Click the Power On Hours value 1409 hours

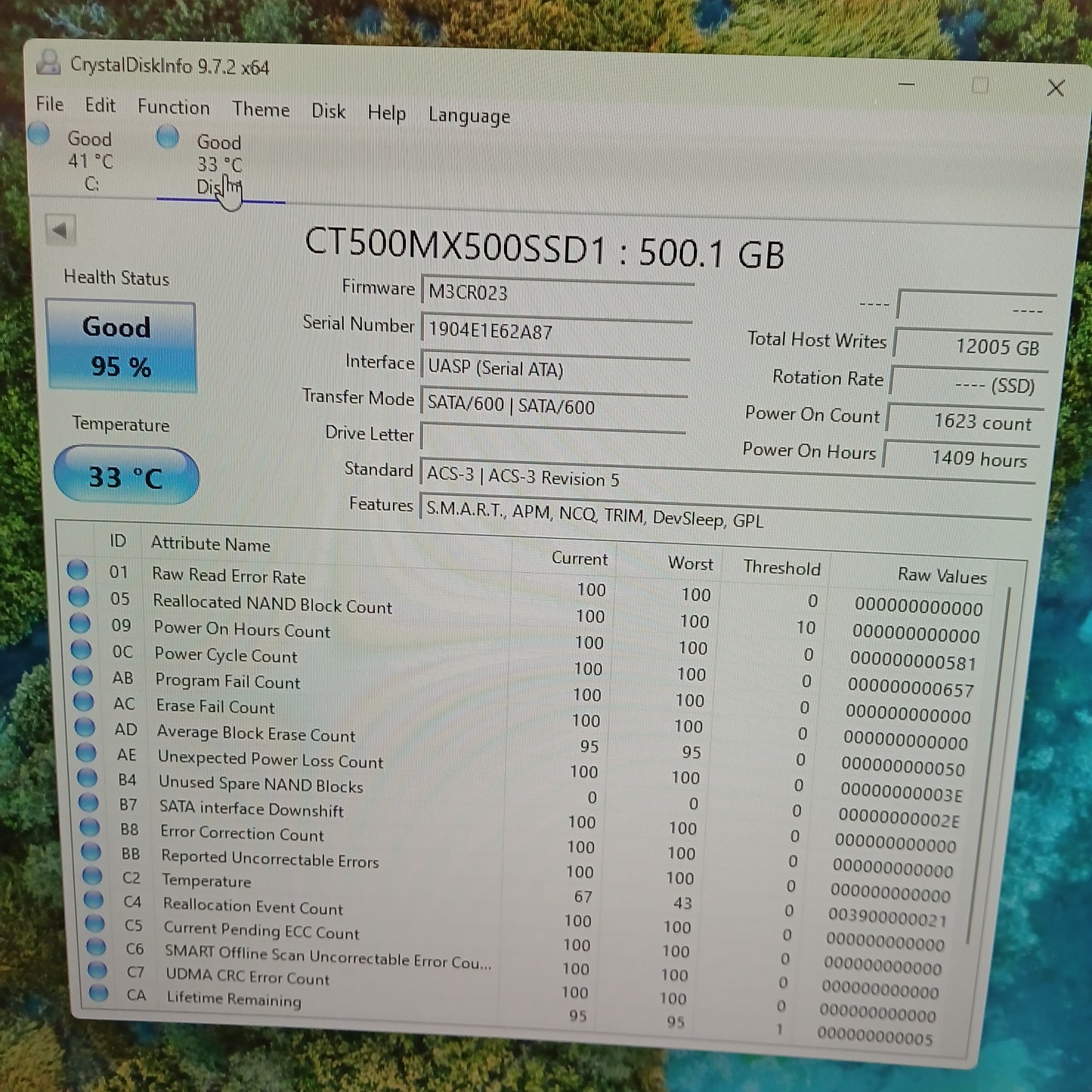pos(960,458)
